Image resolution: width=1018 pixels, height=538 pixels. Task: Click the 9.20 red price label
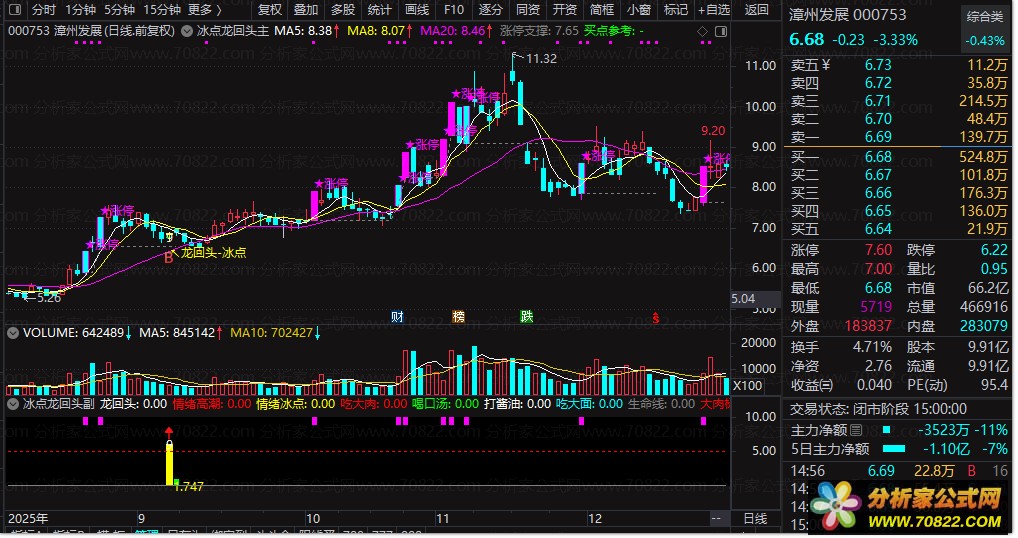click(x=713, y=131)
